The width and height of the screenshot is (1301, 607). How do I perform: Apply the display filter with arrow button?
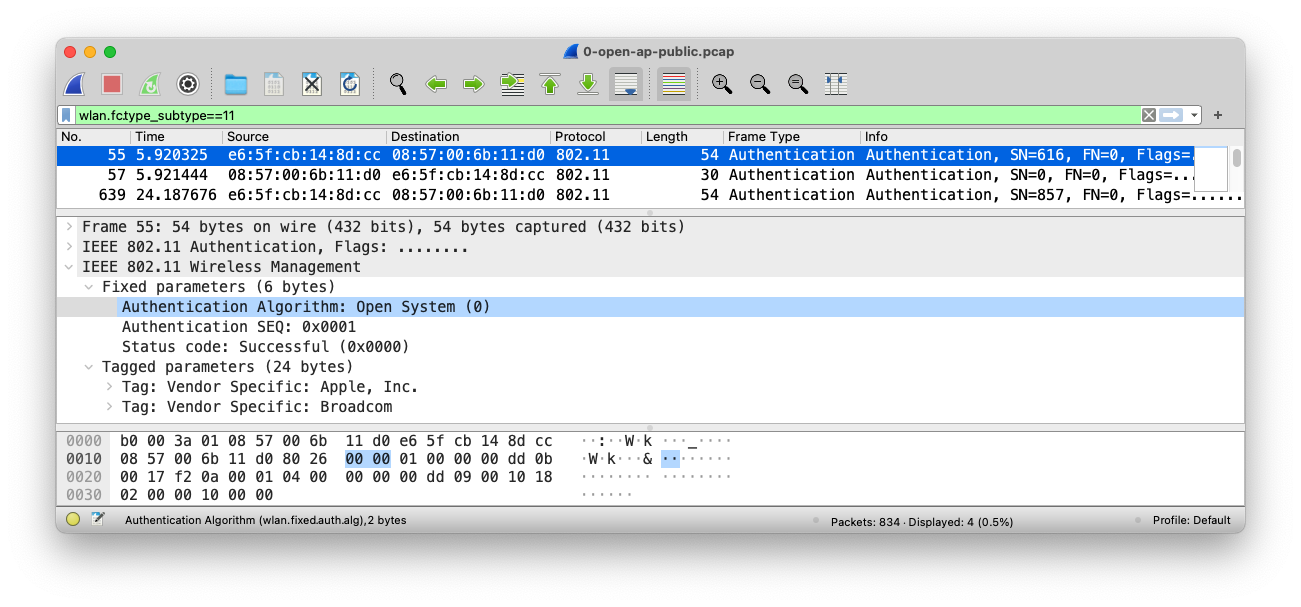pyautogui.click(x=1171, y=115)
